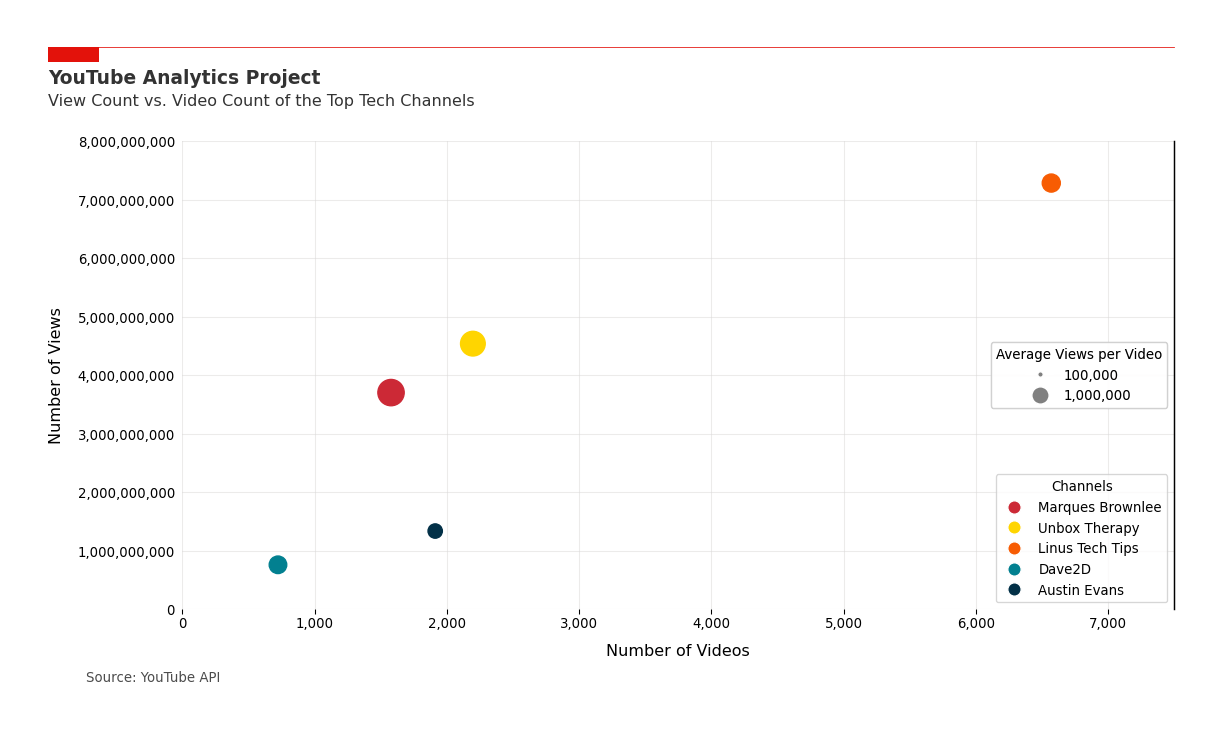Click the 1,000,000 size legend gray circle
Screen dimensions: 1222x732
[x=1040, y=396]
